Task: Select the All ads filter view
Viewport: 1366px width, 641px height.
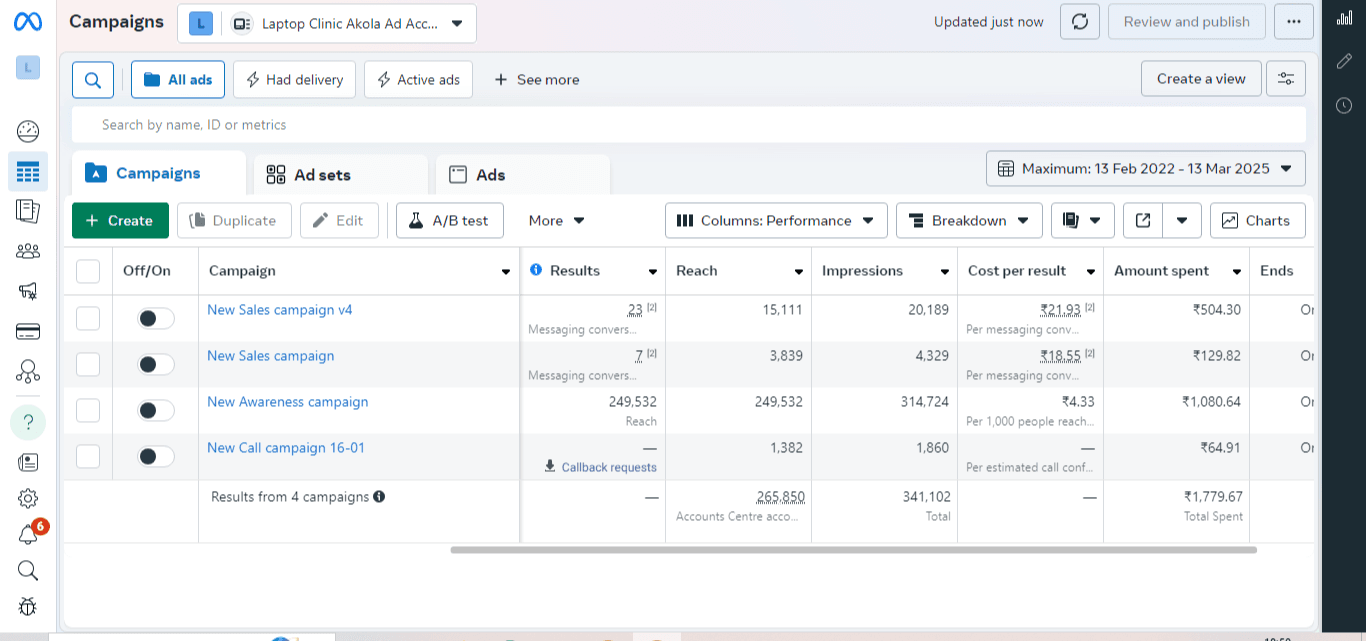Action: tap(178, 79)
